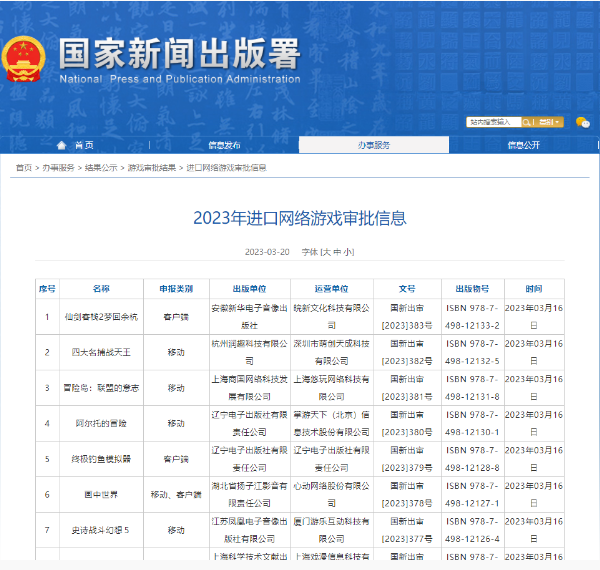Click operator 厦门游乐互动科技有限公司
This screenshot has height=570, width=600.
[x=331, y=530]
